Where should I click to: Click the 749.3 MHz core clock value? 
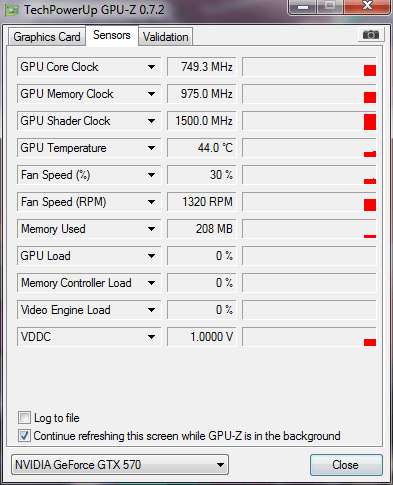click(x=202, y=67)
